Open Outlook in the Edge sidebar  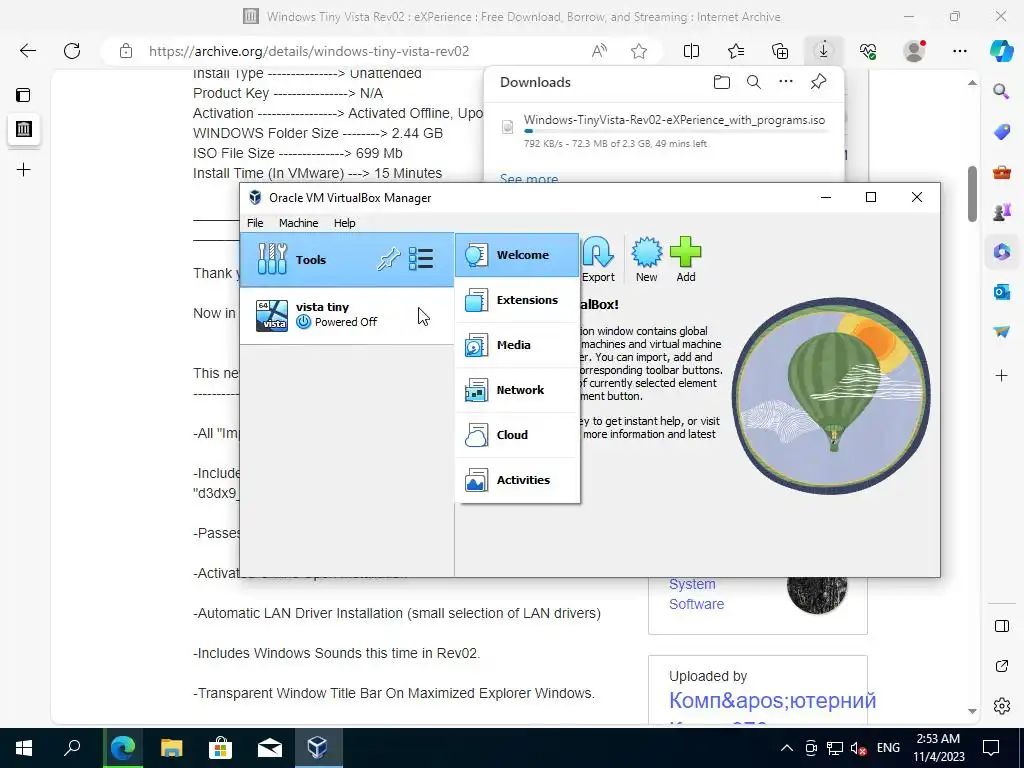[1001, 291]
